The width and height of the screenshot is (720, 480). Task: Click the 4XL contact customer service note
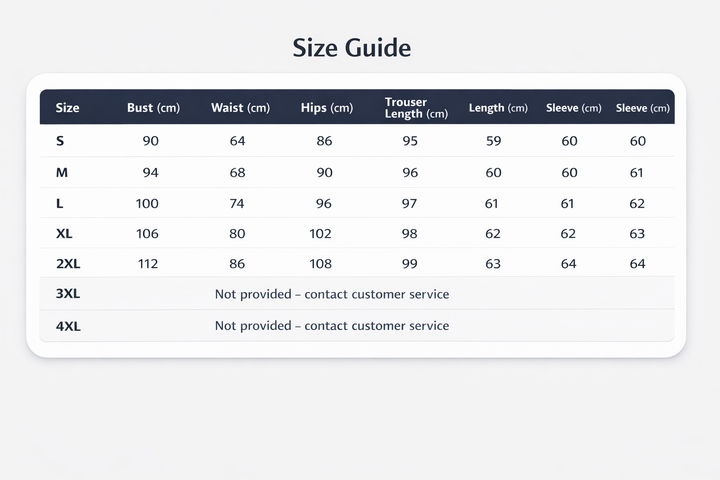click(332, 326)
